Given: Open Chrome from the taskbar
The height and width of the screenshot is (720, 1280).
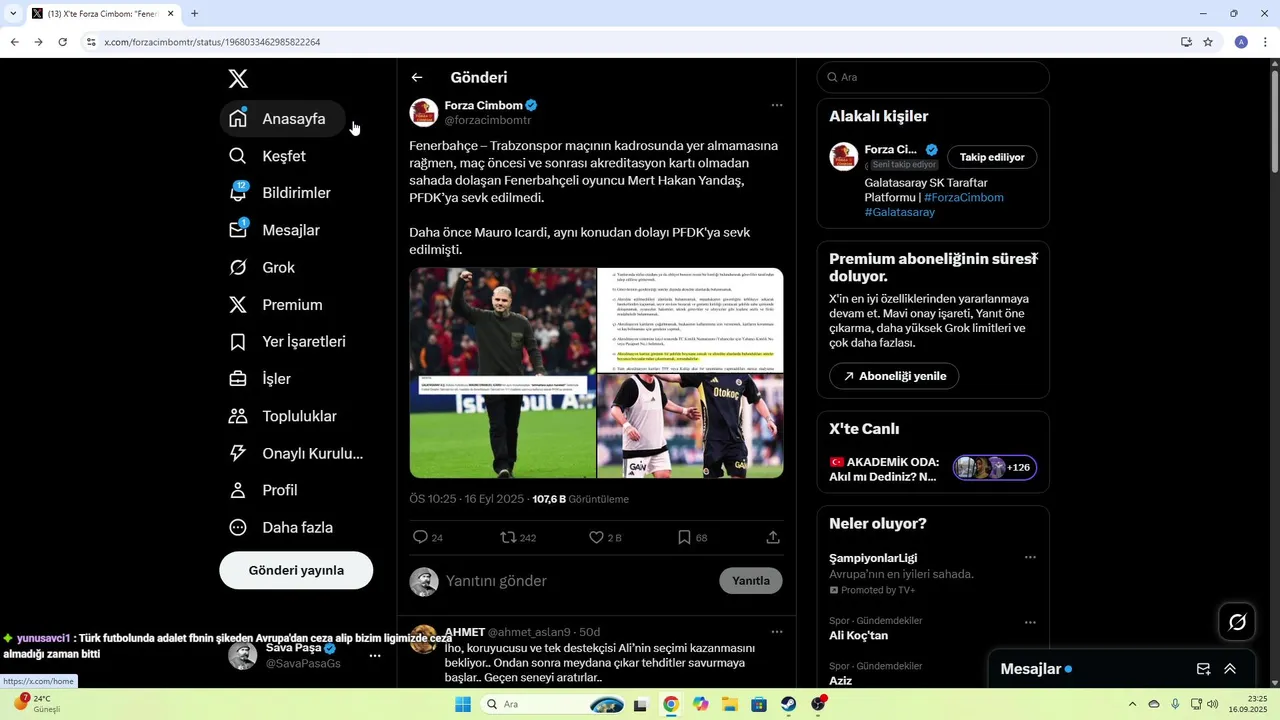Looking at the screenshot, I should point(671,704).
